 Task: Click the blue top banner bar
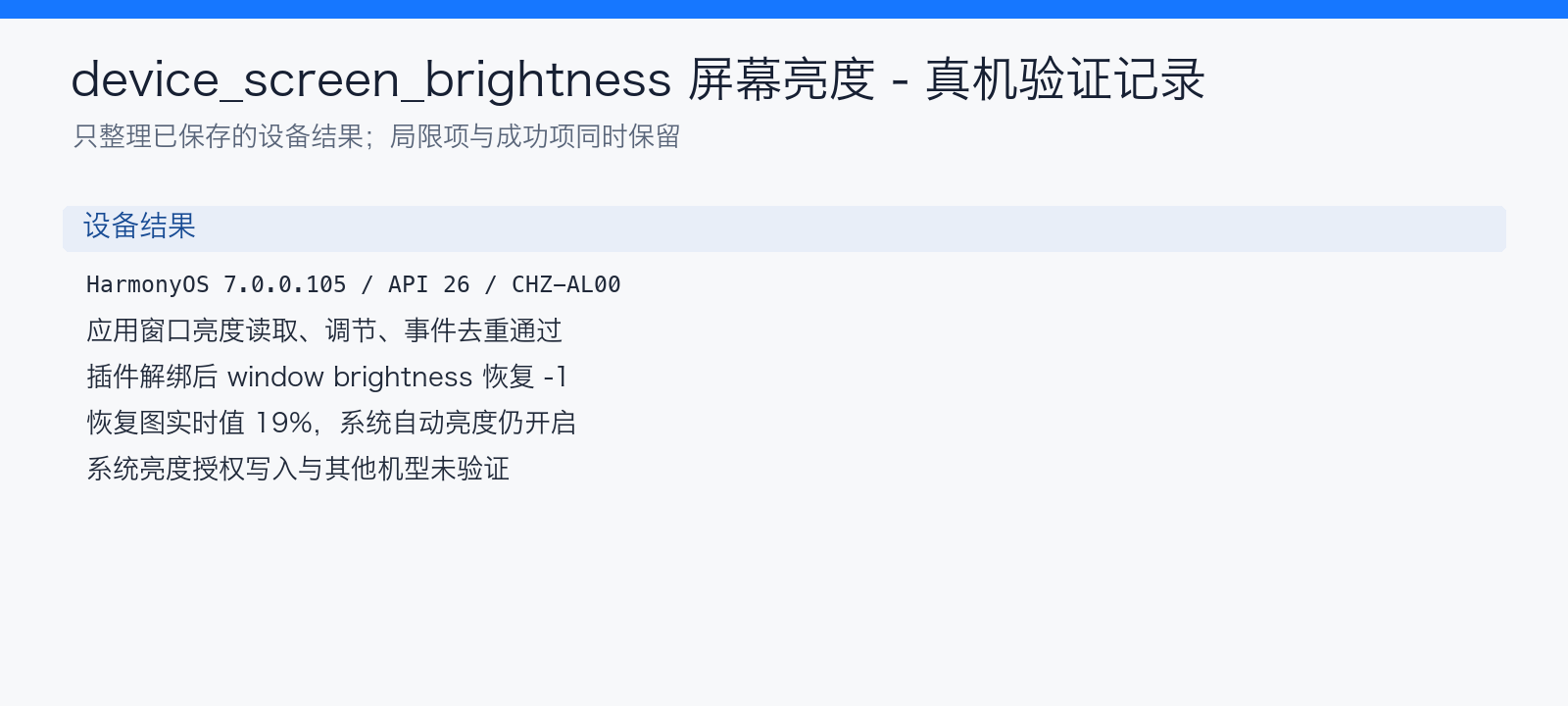[x=784, y=9]
